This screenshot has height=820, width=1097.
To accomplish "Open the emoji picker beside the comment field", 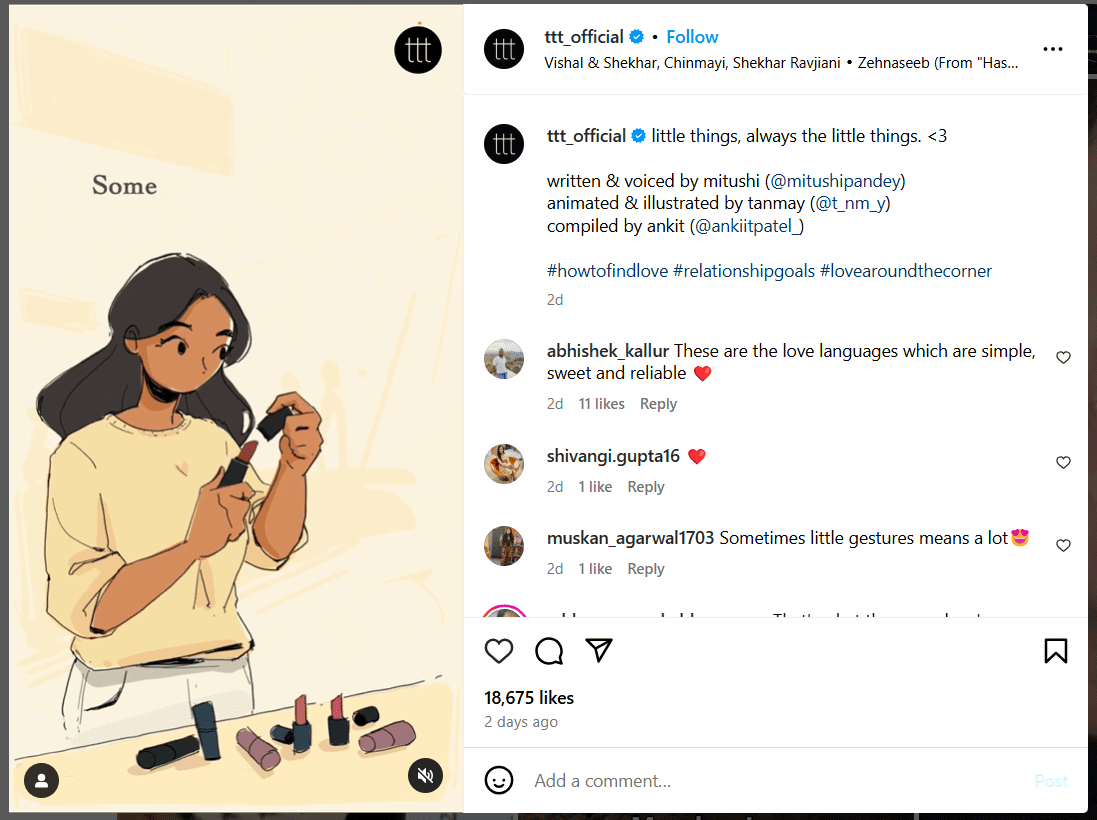I will tap(498, 781).
